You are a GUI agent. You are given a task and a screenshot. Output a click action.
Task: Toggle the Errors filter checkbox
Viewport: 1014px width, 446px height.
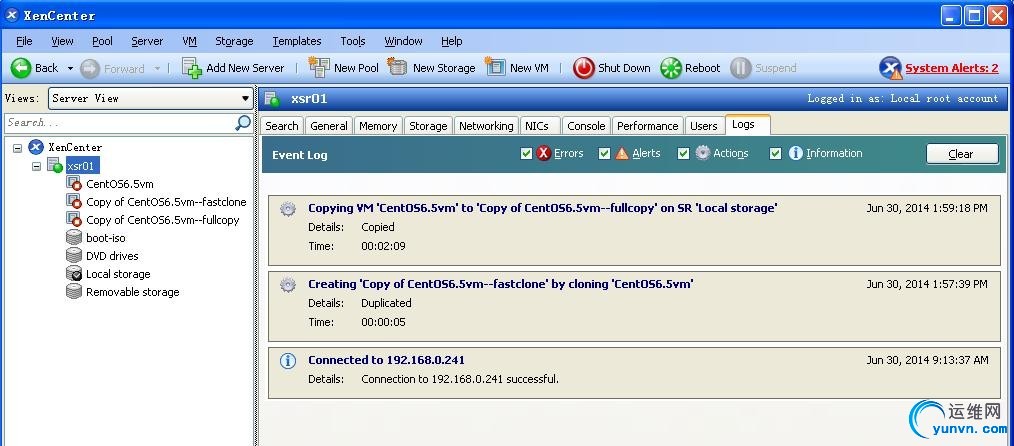coord(526,154)
